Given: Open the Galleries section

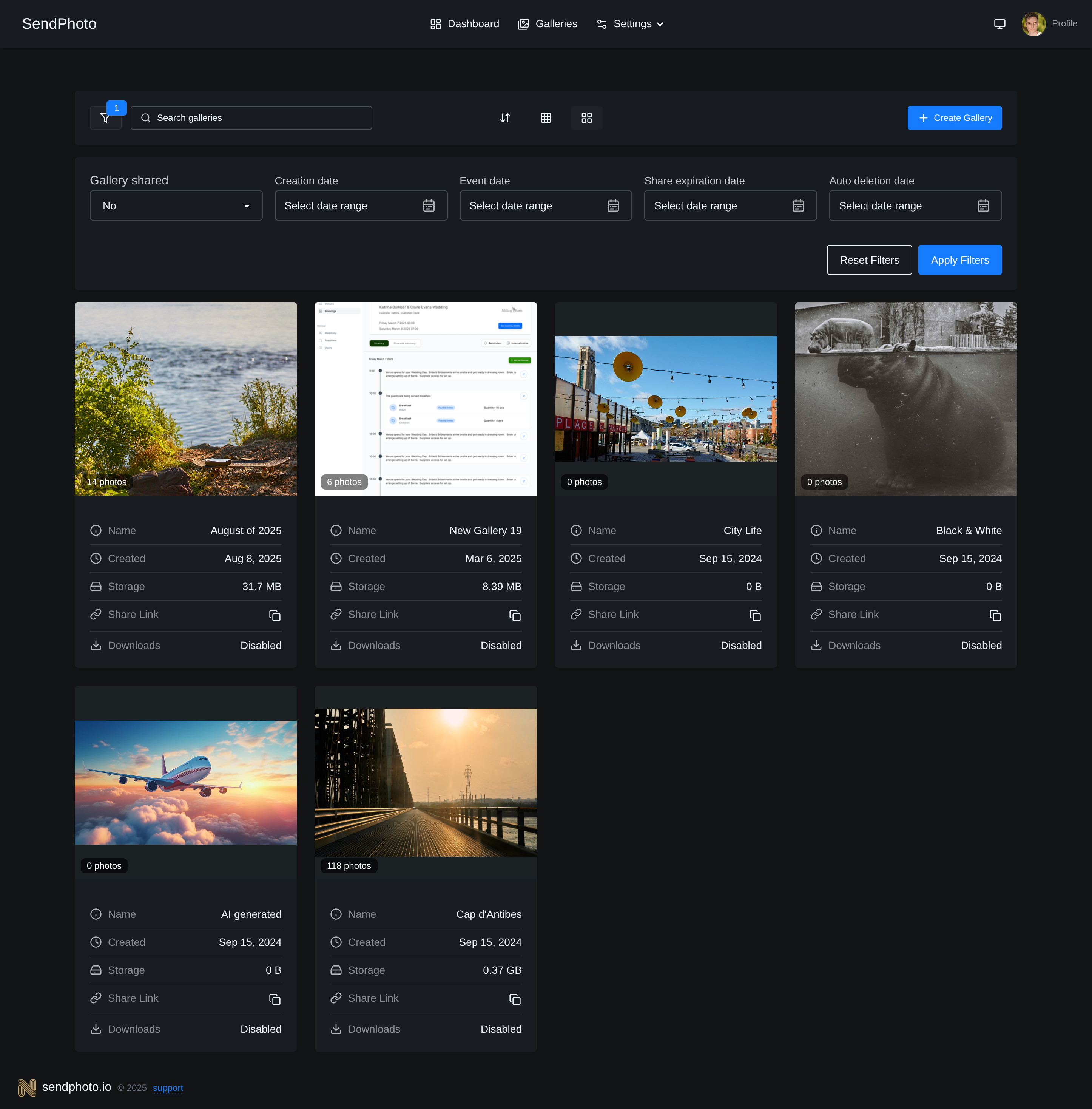Looking at the screenshot, I should tap(547, 23).
